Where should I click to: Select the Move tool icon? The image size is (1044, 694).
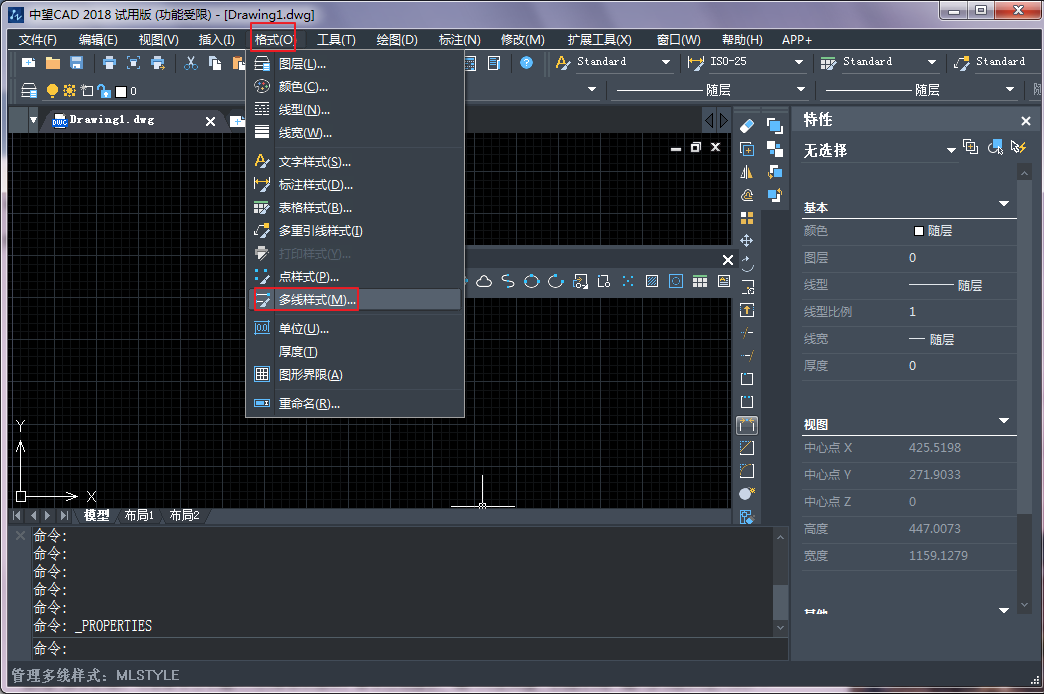pos(746,241)
